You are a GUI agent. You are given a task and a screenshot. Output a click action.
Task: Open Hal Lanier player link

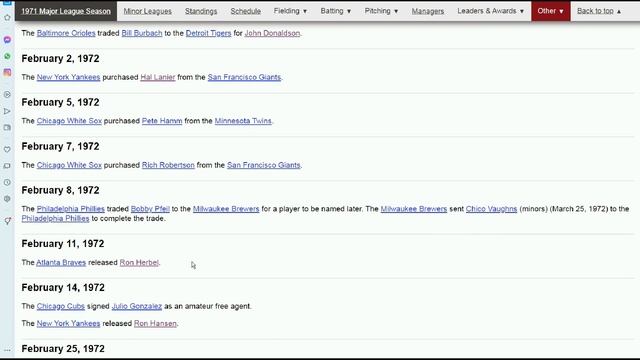(x=158, y=77)
